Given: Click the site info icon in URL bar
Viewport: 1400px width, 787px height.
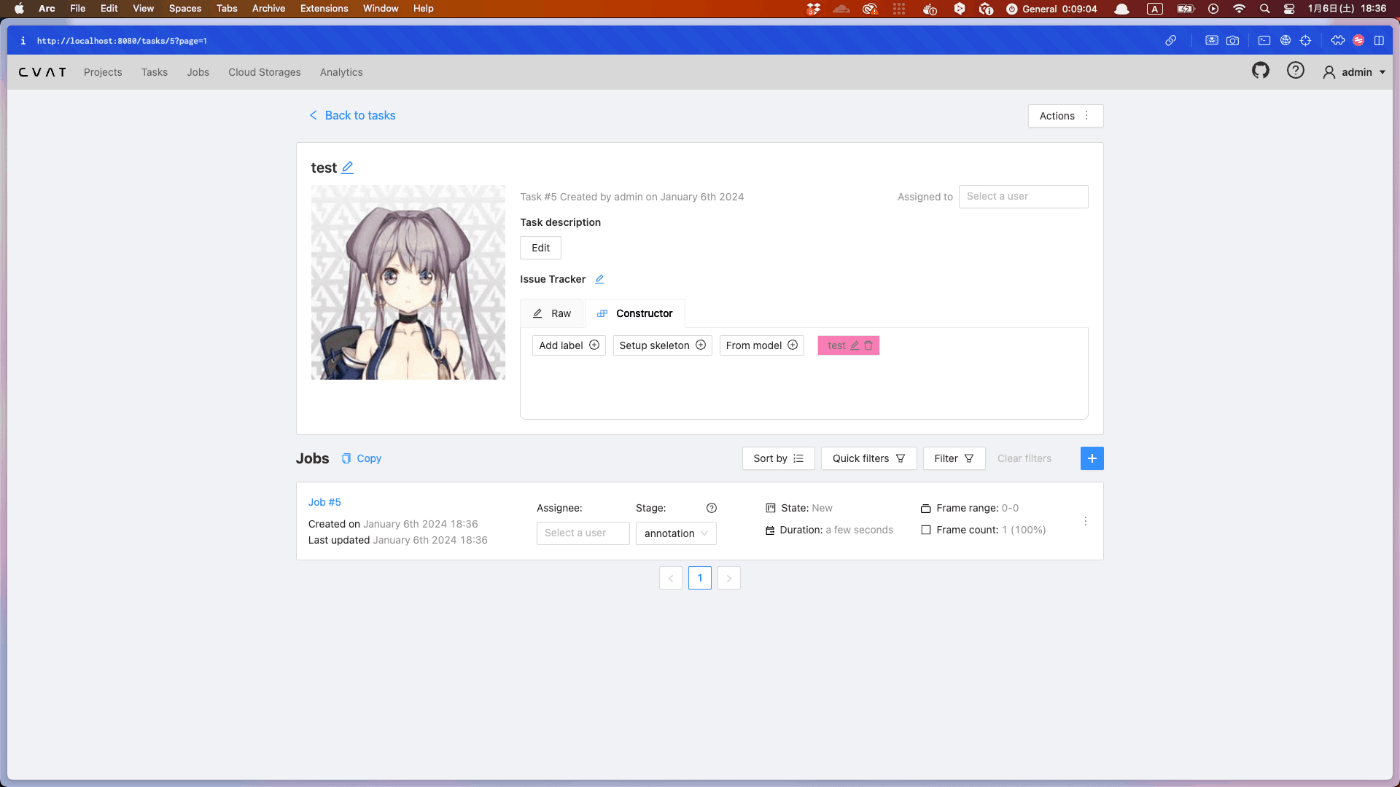Looking at the screenshot, I should click(x=22, y=41).
